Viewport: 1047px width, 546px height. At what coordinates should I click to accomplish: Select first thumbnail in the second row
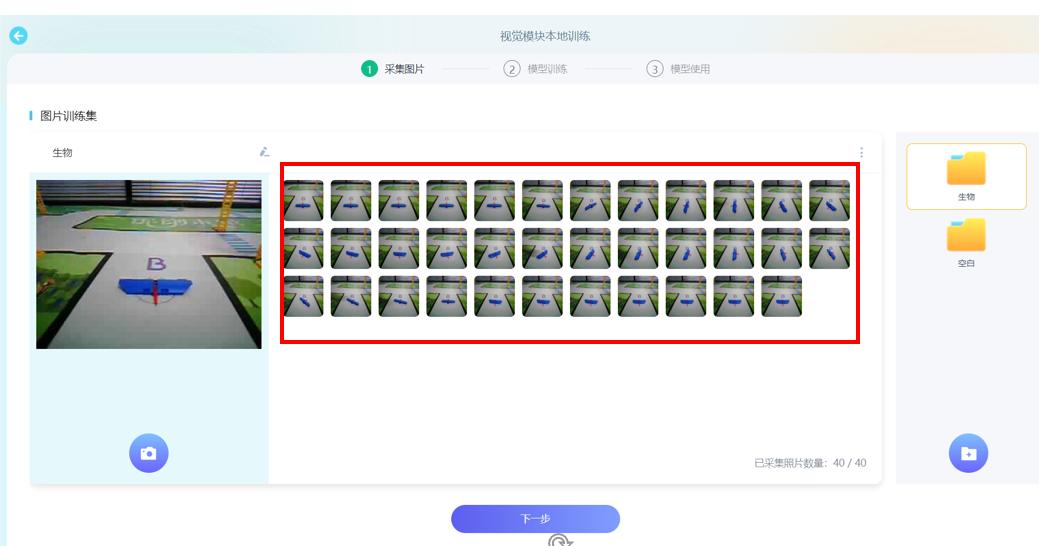(x=303, y=248)
